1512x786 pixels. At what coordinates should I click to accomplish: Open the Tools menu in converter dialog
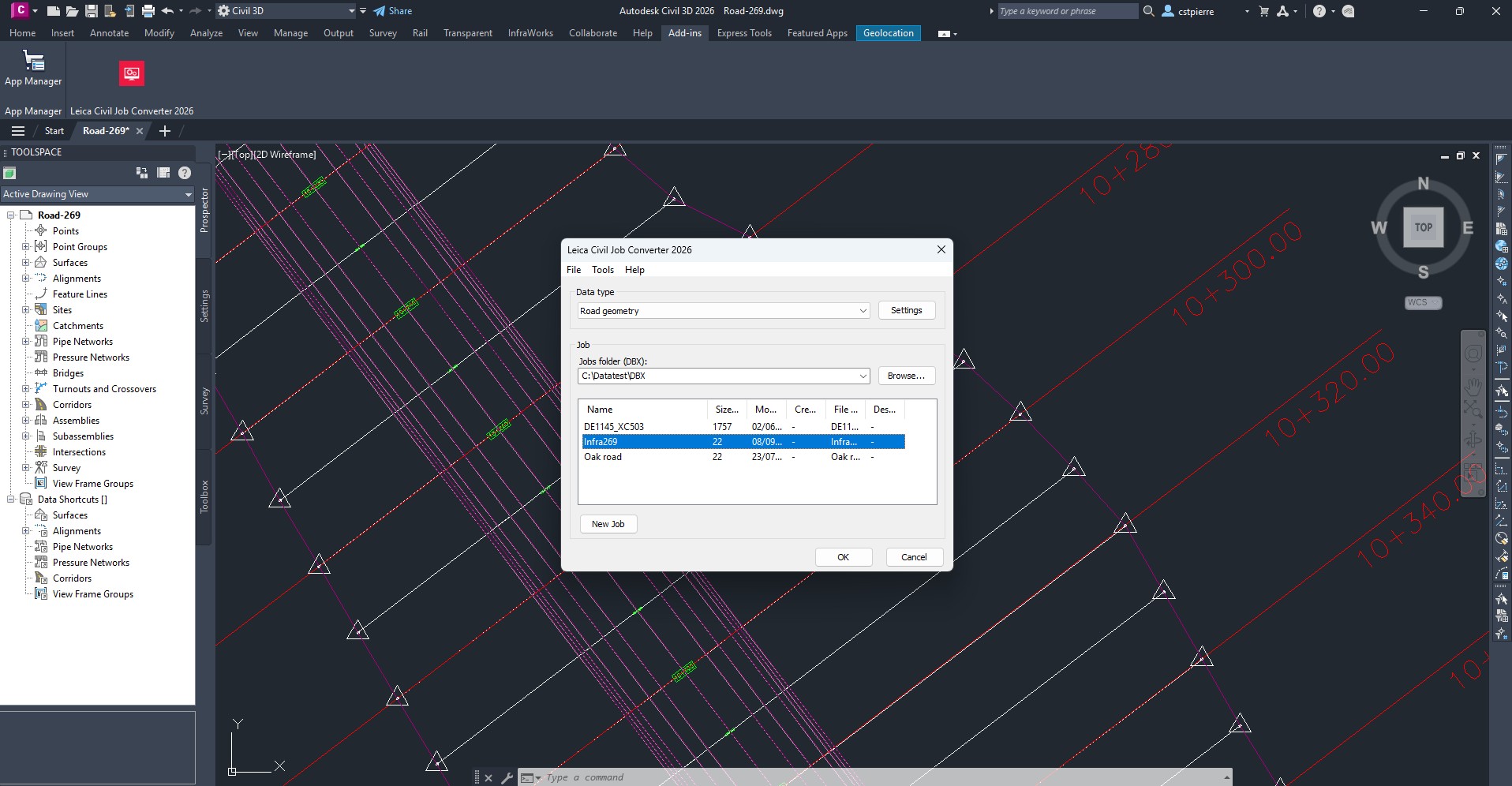[x=602, y=270]
